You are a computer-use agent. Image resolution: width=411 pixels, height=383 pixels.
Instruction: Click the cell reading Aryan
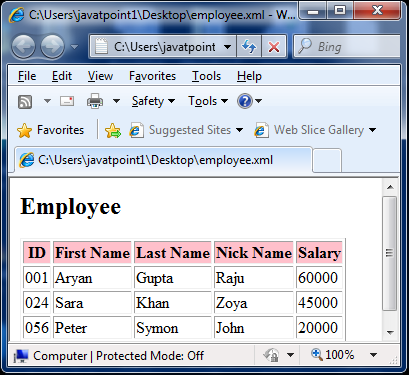point(92,277)
